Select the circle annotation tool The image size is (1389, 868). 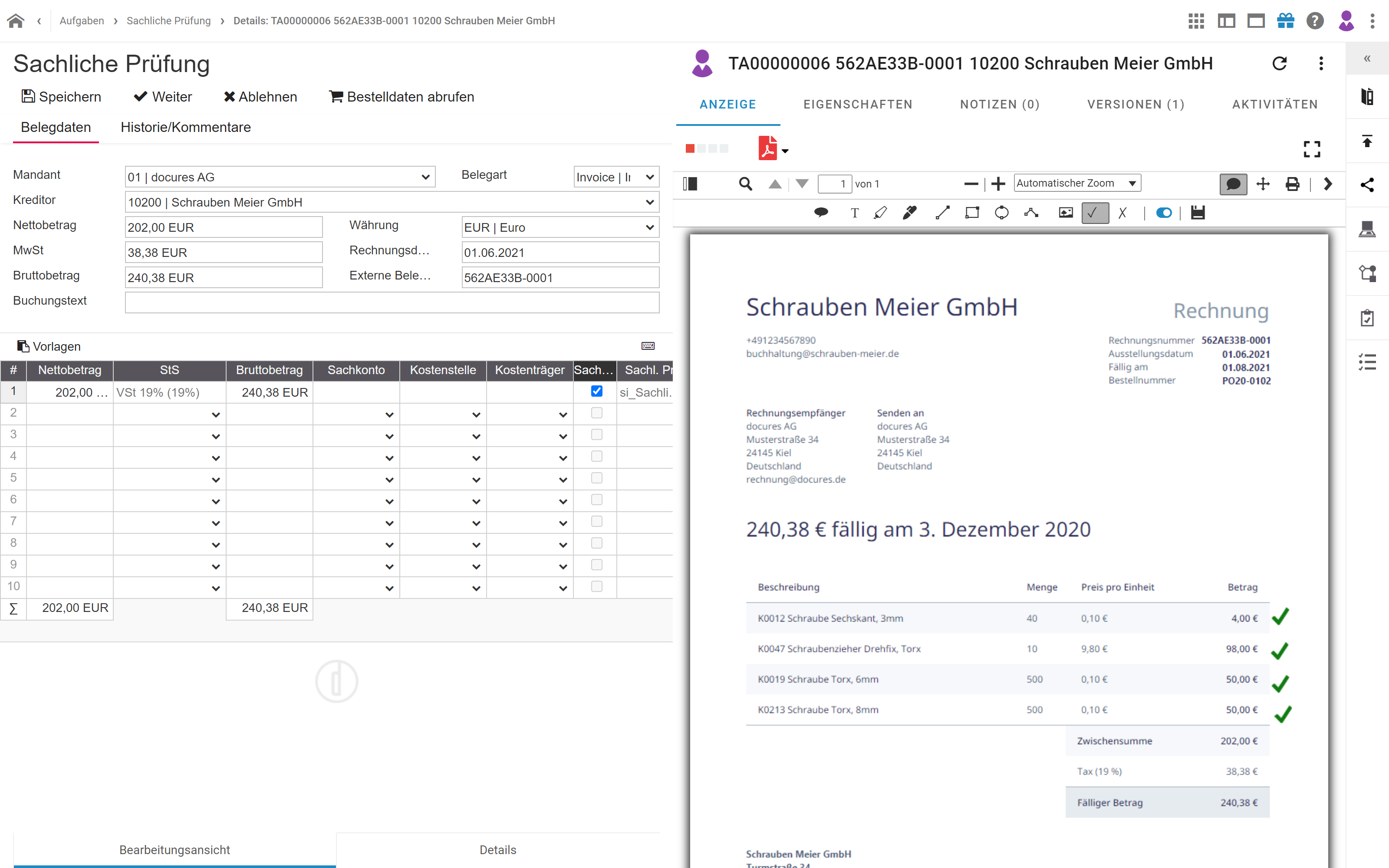pos(1001,213)
